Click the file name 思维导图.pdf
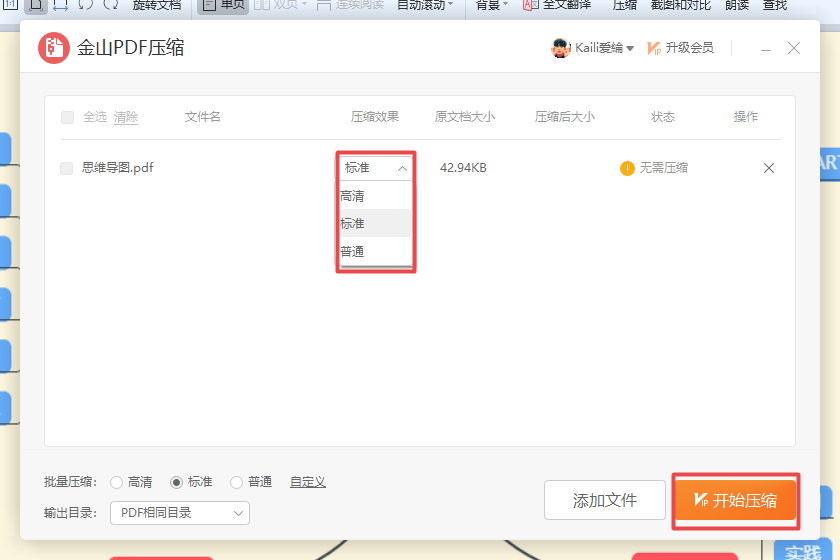 (117, 168)
